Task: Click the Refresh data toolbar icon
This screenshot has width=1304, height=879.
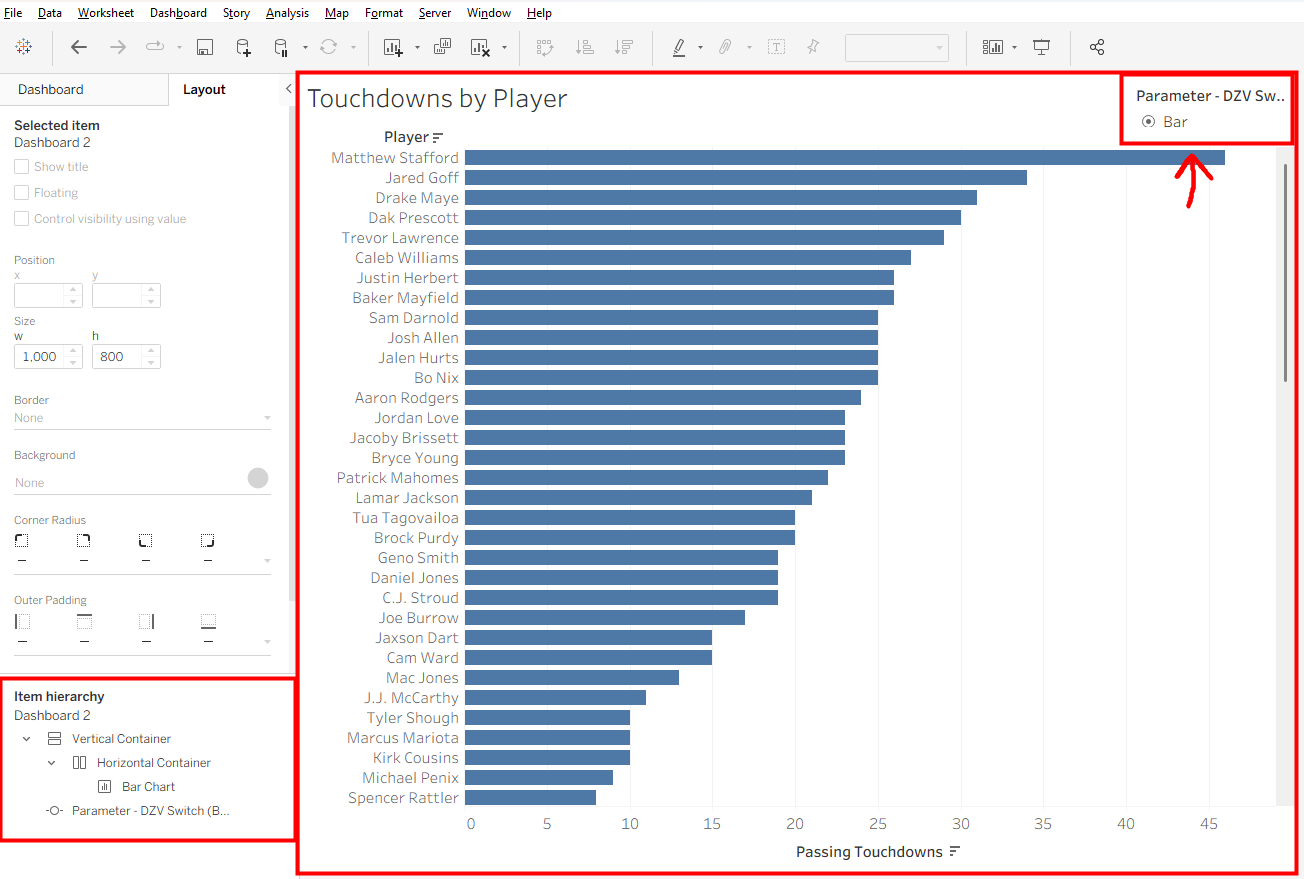Action: point(328,47)
